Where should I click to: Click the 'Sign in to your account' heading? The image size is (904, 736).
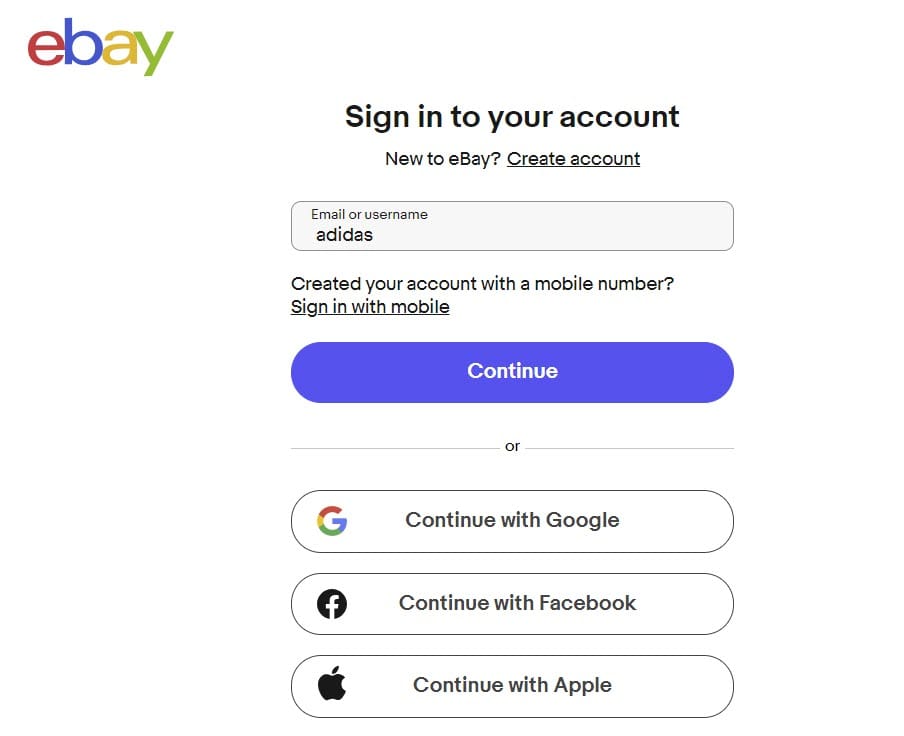tap(512, 117)
